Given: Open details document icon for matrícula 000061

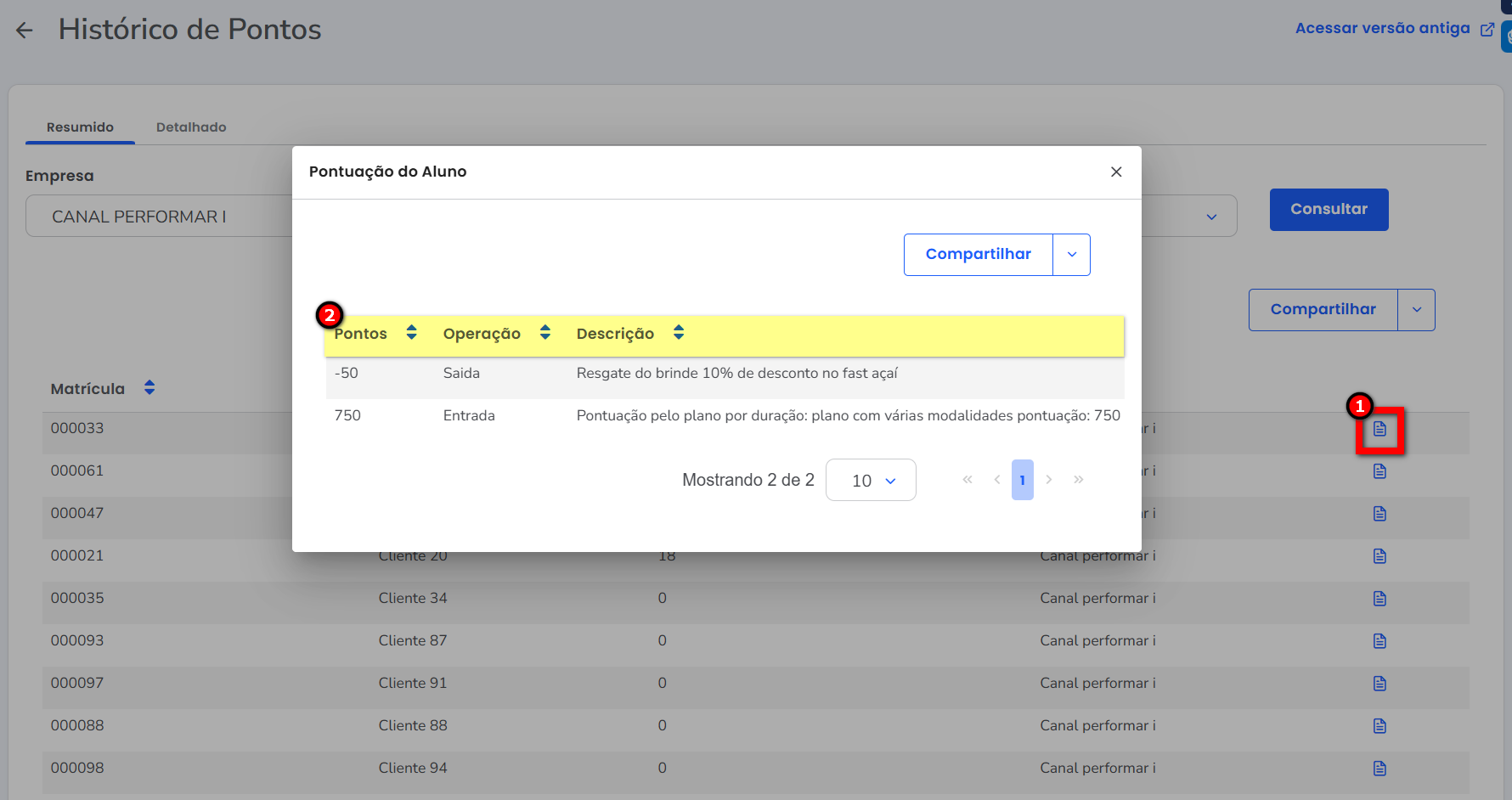Looking at the screenshot, I should pyautogui.click(x=1379, y=471).
